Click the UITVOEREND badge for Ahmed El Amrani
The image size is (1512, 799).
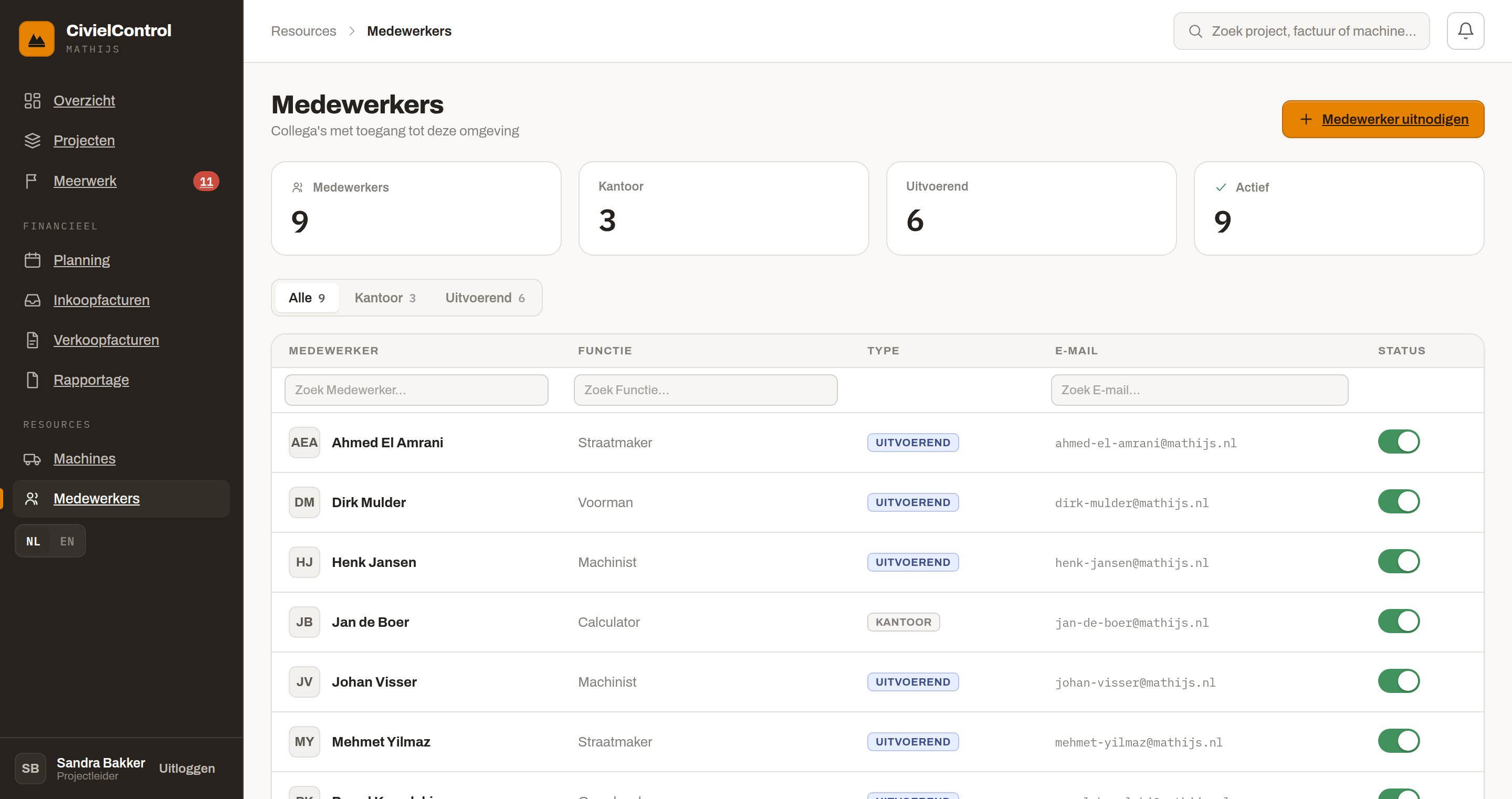click(913, 442)
